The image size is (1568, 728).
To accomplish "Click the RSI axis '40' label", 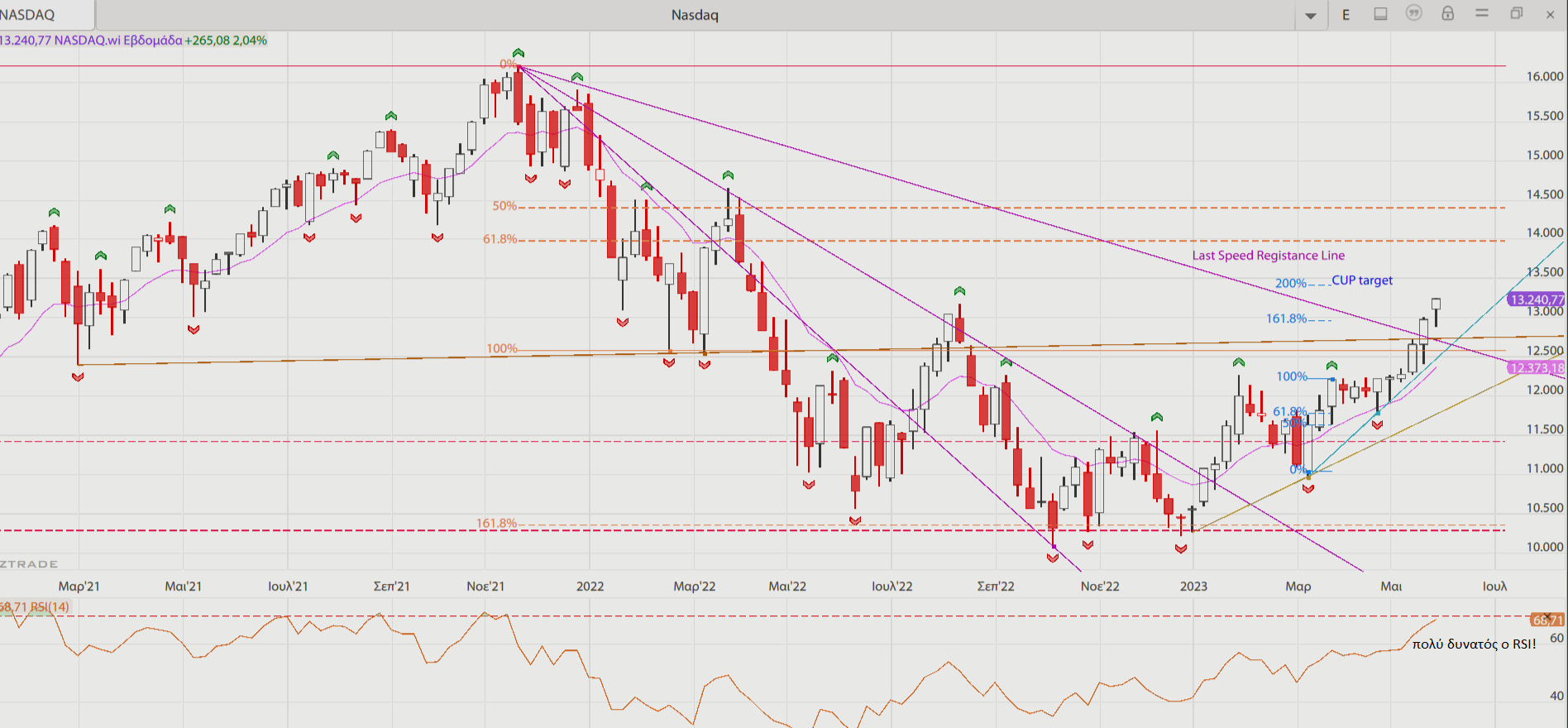I will [x=1556, y=696].
